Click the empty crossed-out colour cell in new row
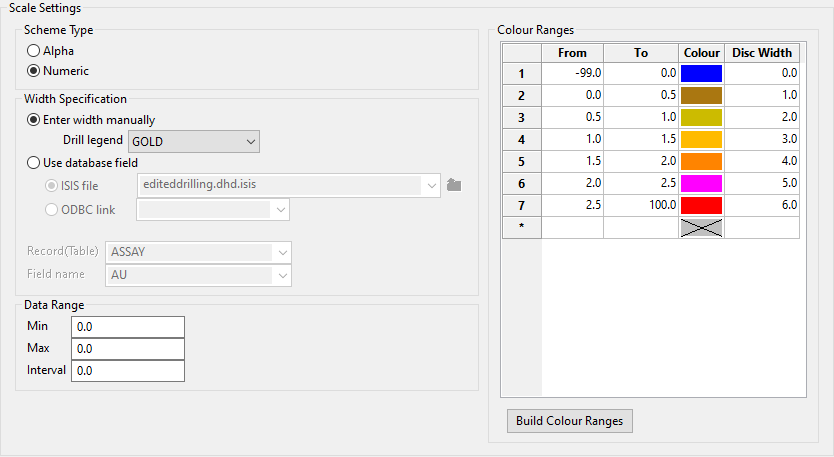 (701, 227)
